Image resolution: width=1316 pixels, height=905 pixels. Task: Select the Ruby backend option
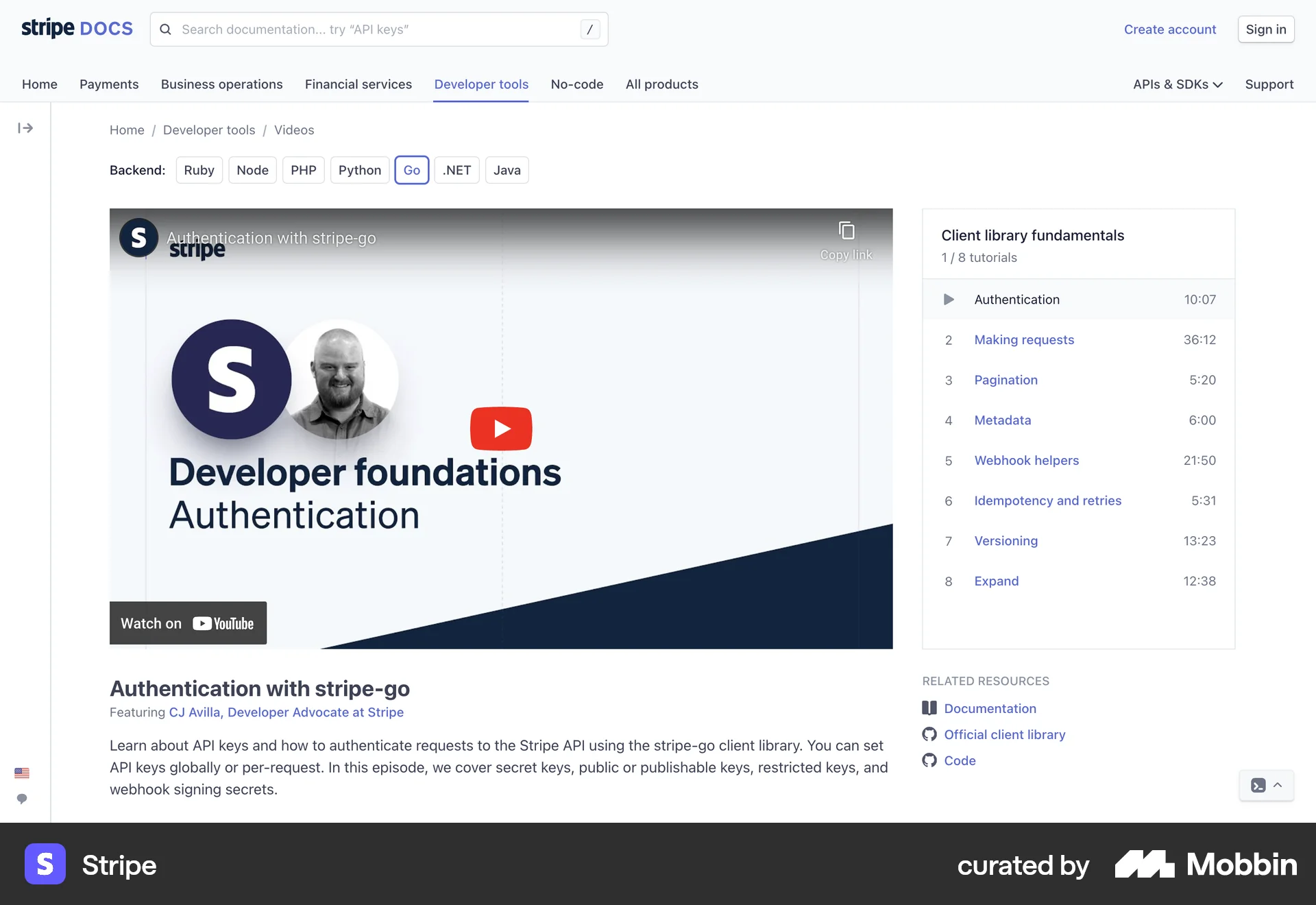[x=199, y=170]
